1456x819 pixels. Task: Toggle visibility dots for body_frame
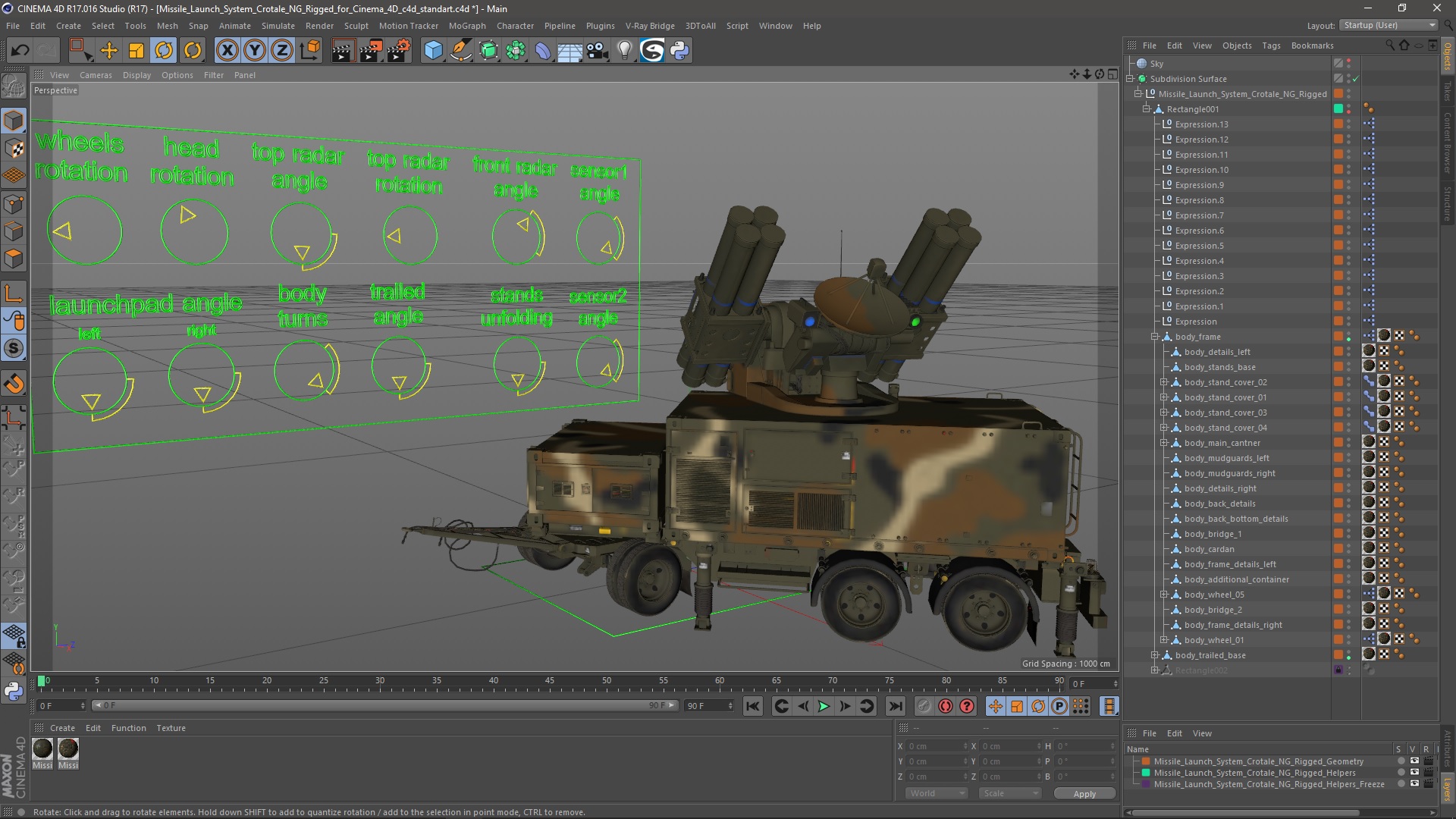tap(1348, 337)
